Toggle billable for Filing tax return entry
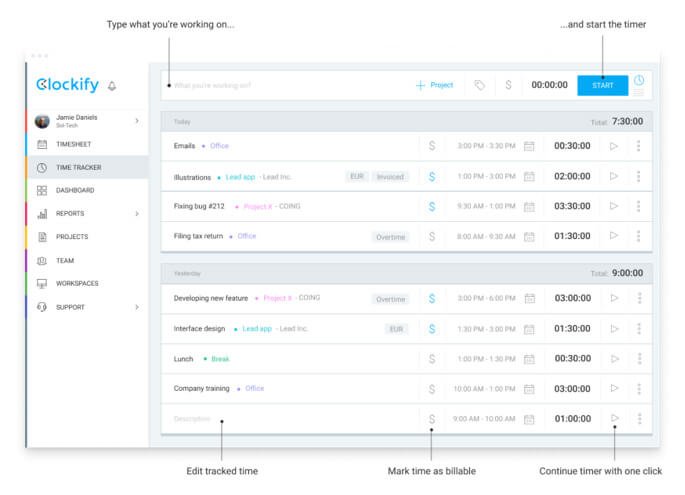The image size is (685, 495). tap(432, 236)
